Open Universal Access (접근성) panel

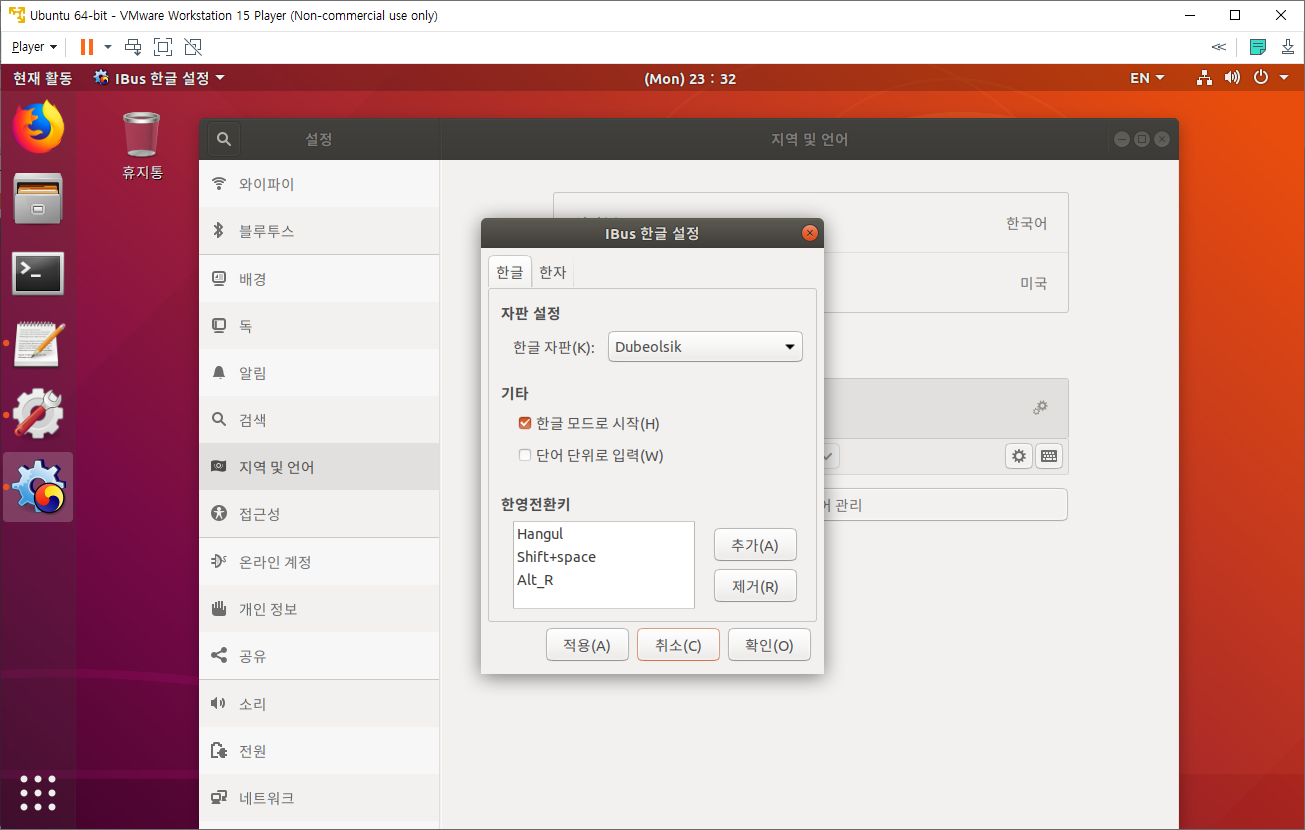click(x=319, y=514)
